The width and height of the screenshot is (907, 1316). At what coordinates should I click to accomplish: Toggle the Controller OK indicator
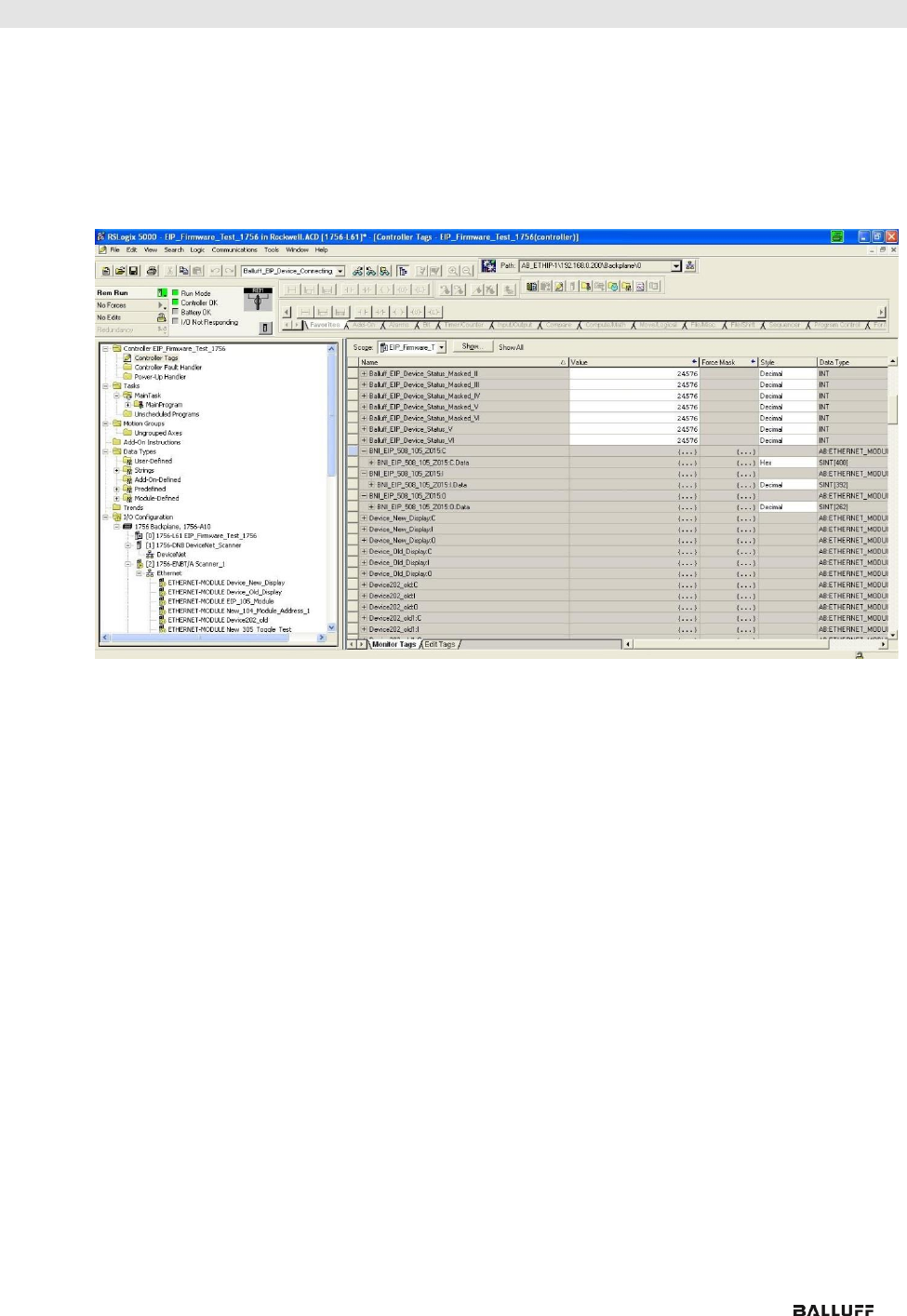[x=175, y=302]
